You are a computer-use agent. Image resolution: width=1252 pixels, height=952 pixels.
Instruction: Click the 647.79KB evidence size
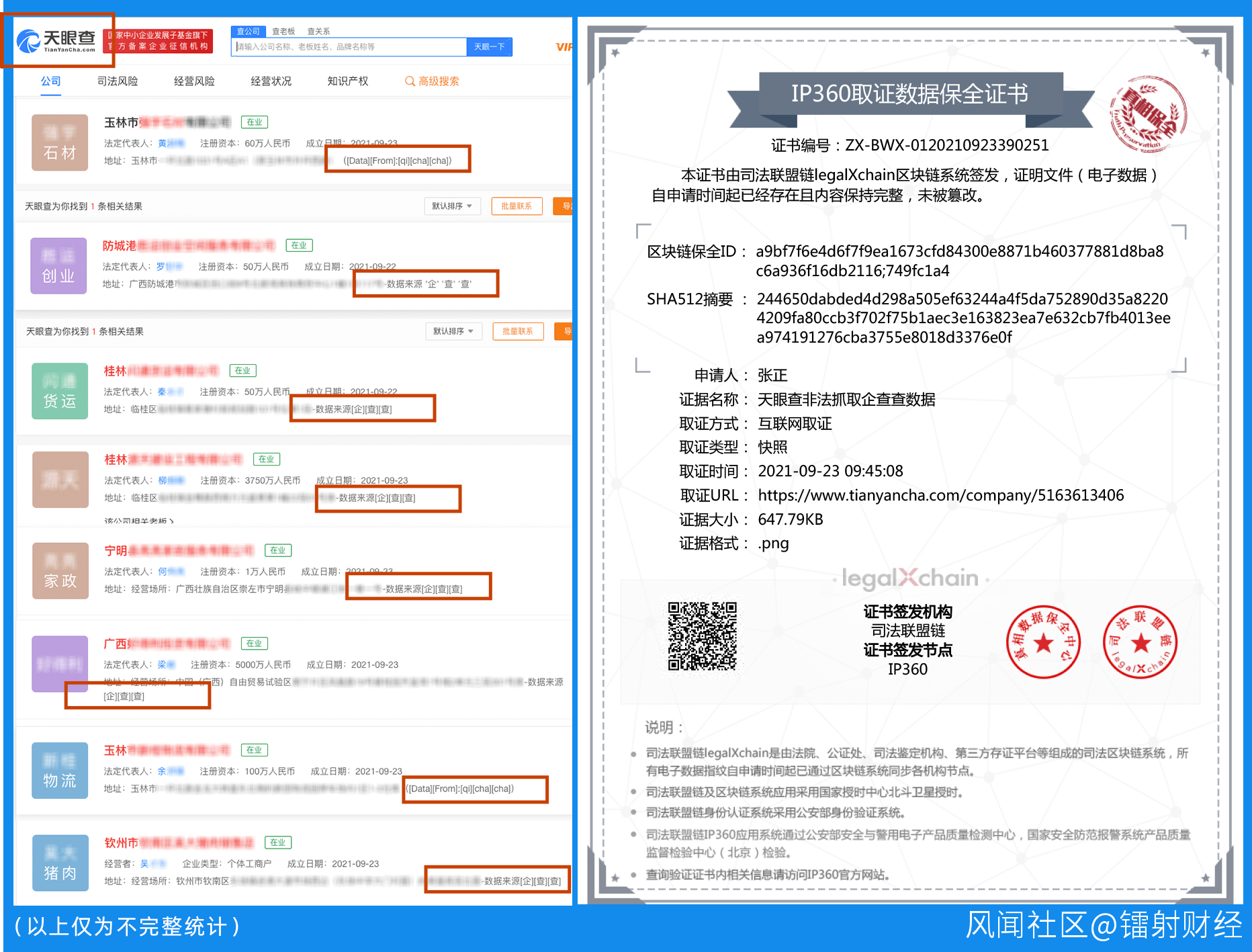point(791,520)
